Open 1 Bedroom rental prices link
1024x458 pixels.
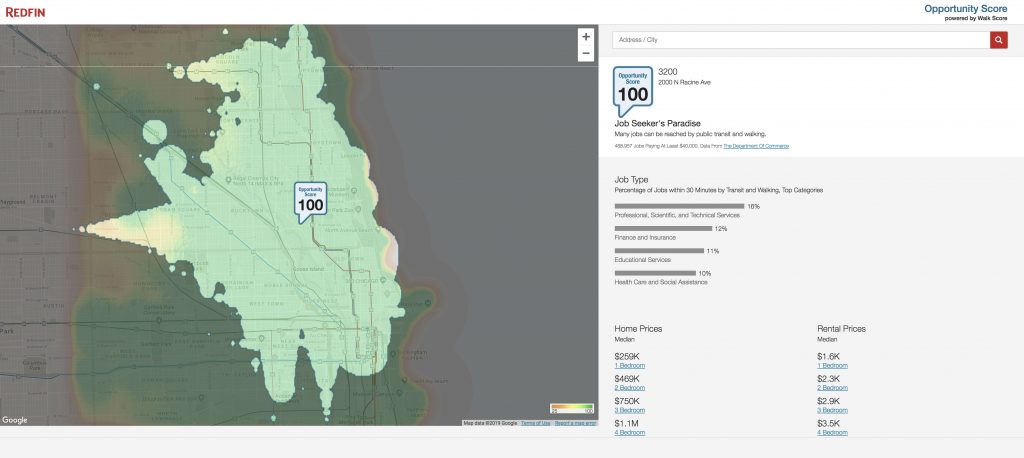pos(832,366)
